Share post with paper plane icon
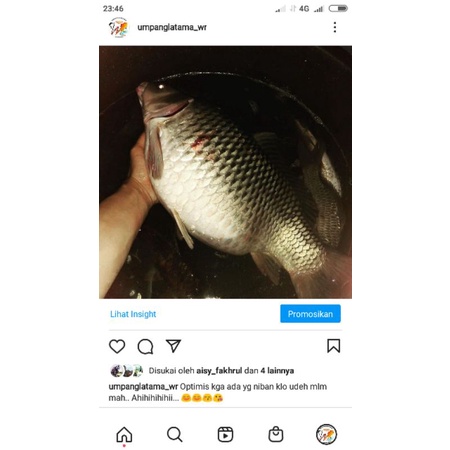 tap(173, 346)
